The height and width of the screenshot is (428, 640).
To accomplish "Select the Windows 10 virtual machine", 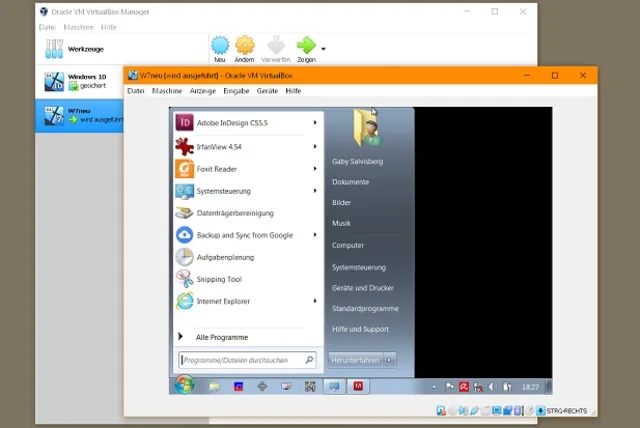I will [78, 82].
